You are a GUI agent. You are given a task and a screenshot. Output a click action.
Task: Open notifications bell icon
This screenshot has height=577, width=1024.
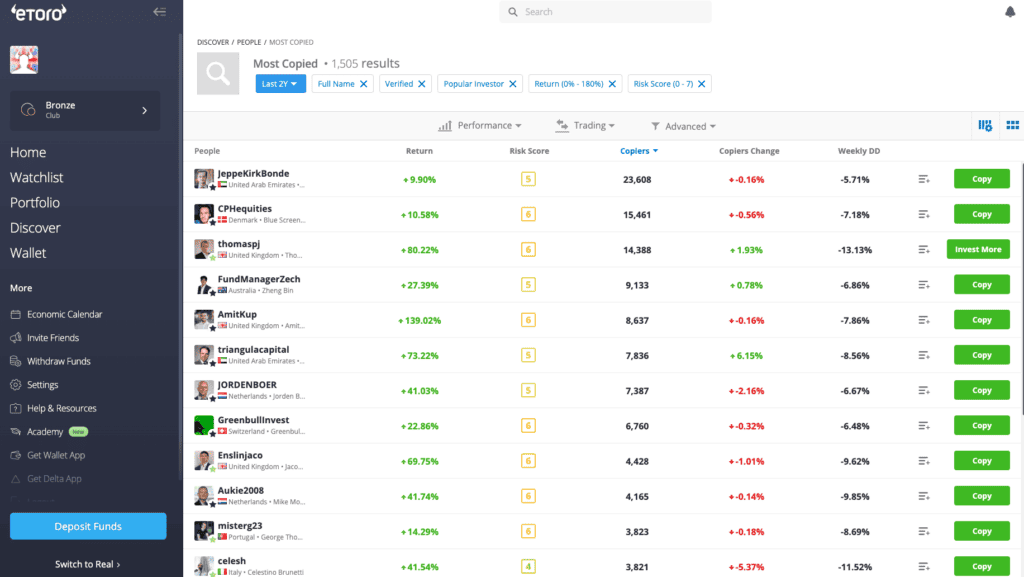(x=1009, y=12)
